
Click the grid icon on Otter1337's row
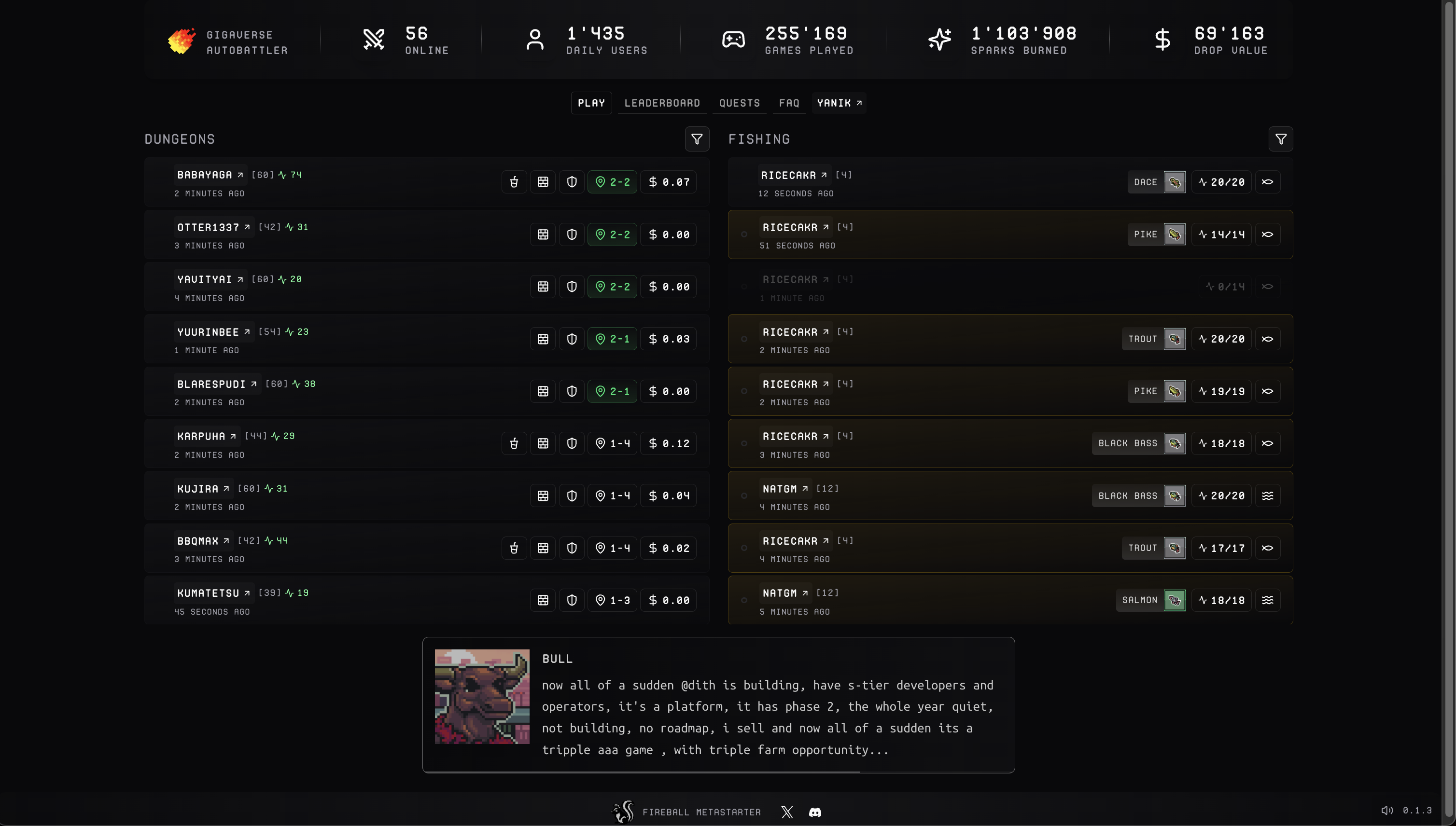click(543, 234)
